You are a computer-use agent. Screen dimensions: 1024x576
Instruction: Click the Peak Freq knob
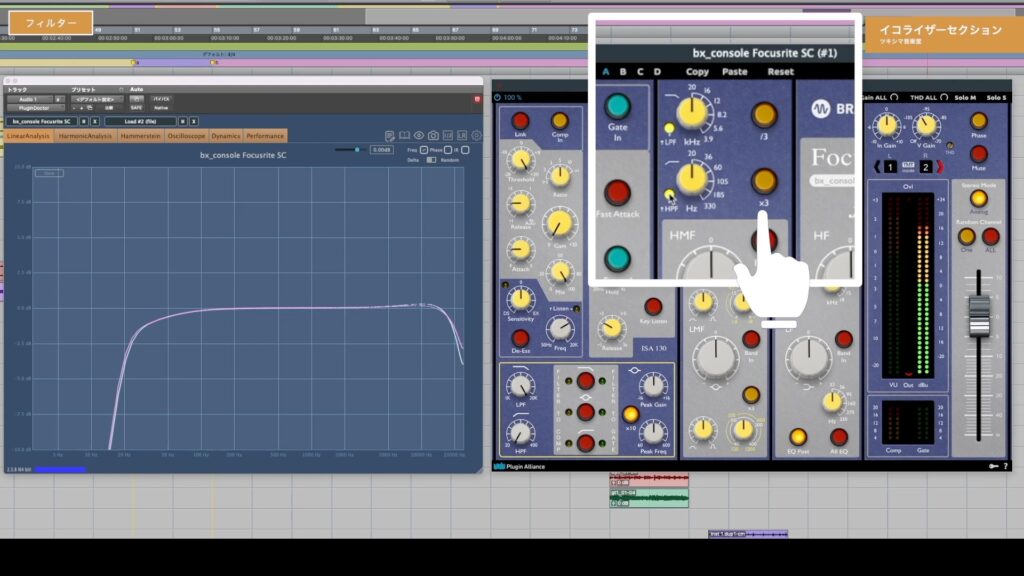coord(652,432)
